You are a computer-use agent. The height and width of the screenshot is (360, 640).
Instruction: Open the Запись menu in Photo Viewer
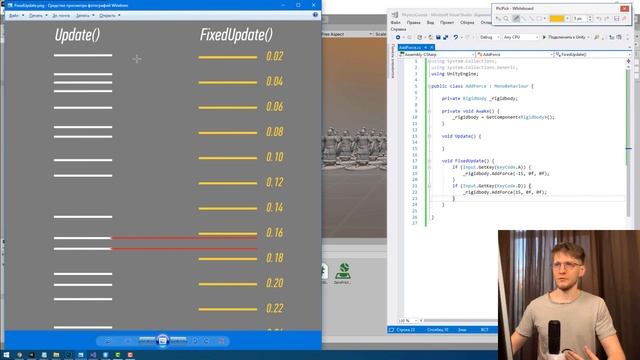tap(85, 16)
